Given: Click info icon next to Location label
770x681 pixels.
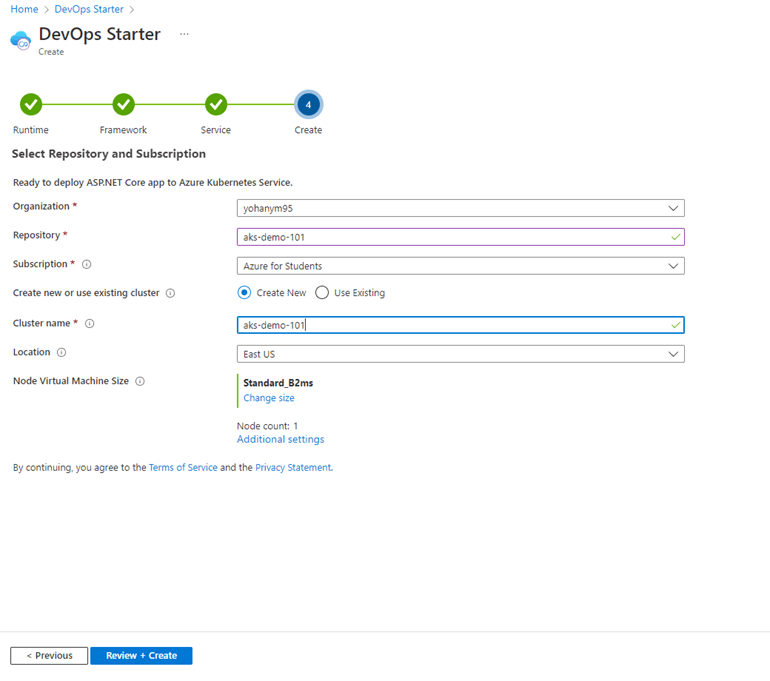Looking at the screenshot, I should pyautogui.click(x=62, y=353).
